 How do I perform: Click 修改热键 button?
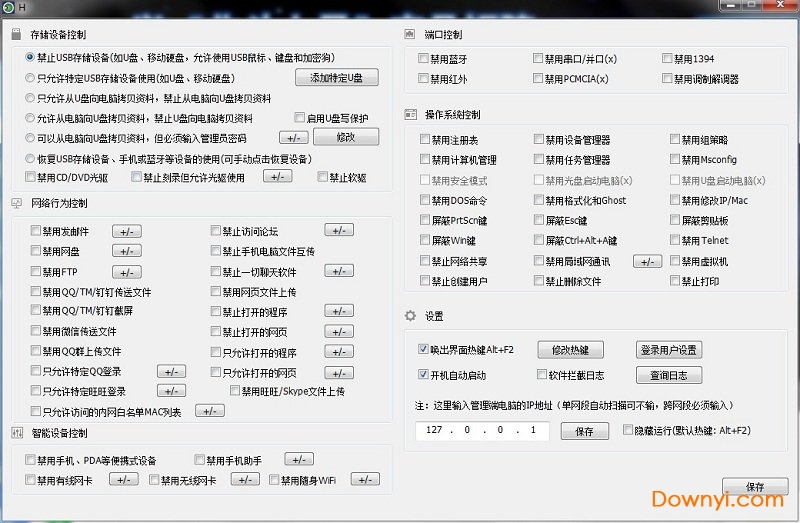[x=570, y=350]
